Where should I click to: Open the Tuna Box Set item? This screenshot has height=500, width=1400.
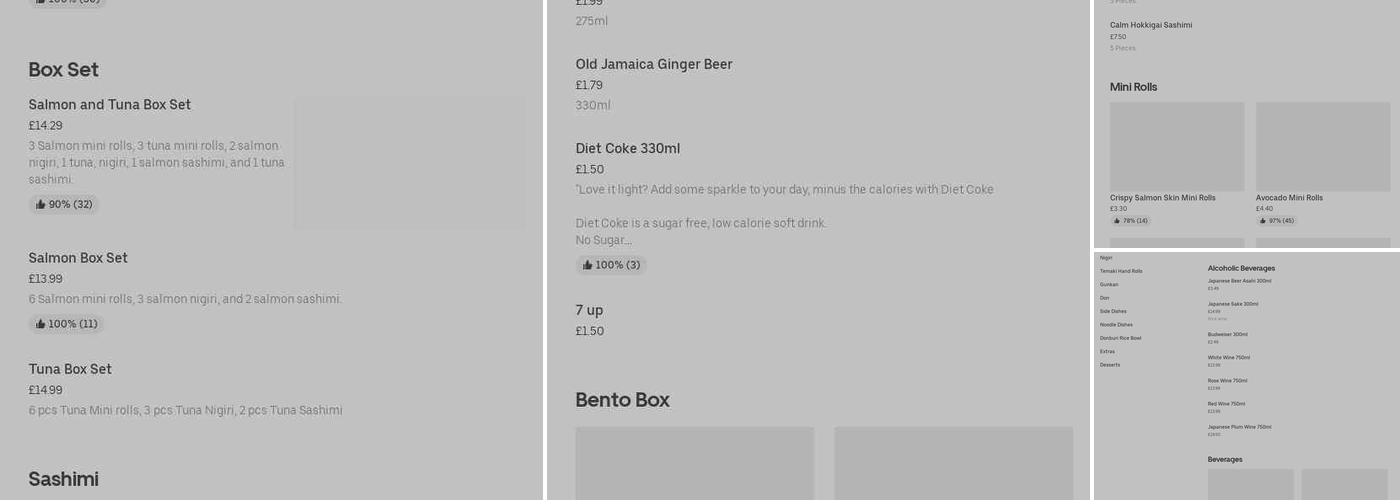(70, 369)
